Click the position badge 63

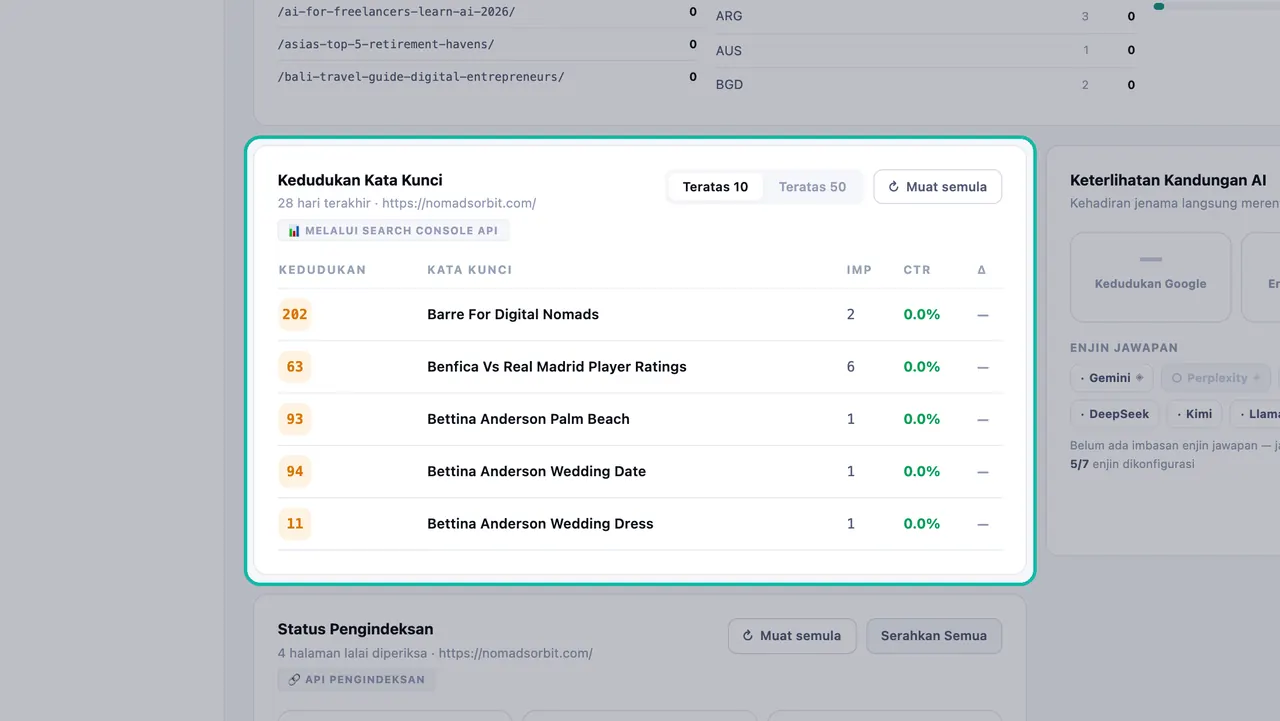(x=295, y=367)
